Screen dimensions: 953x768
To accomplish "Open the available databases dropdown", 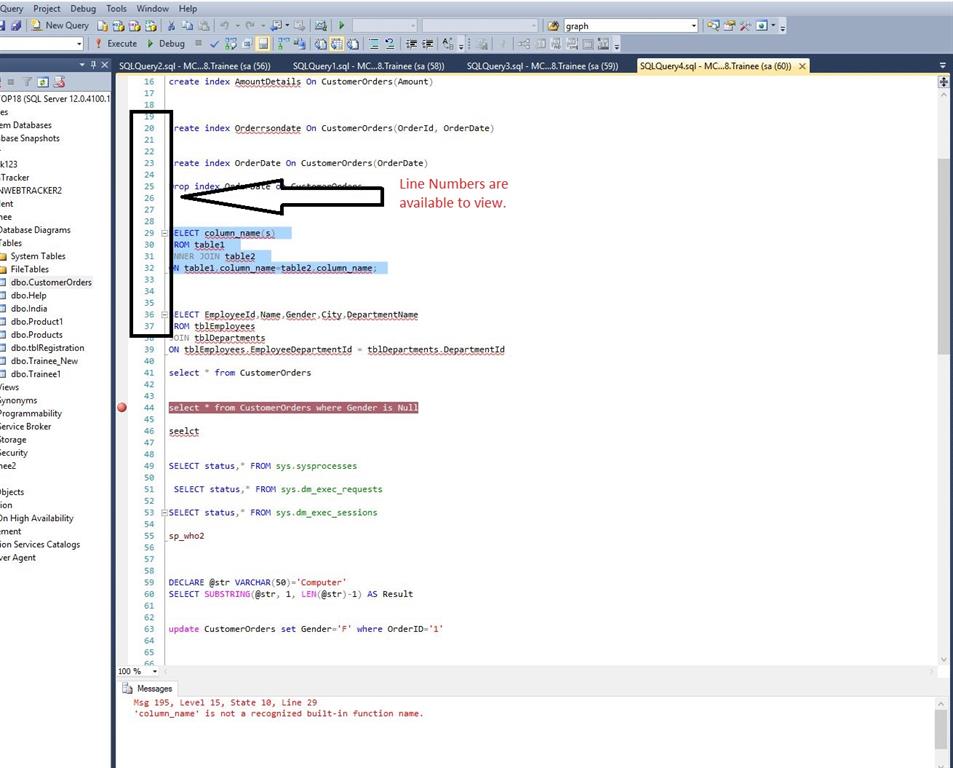I will (x=79, y=44).
